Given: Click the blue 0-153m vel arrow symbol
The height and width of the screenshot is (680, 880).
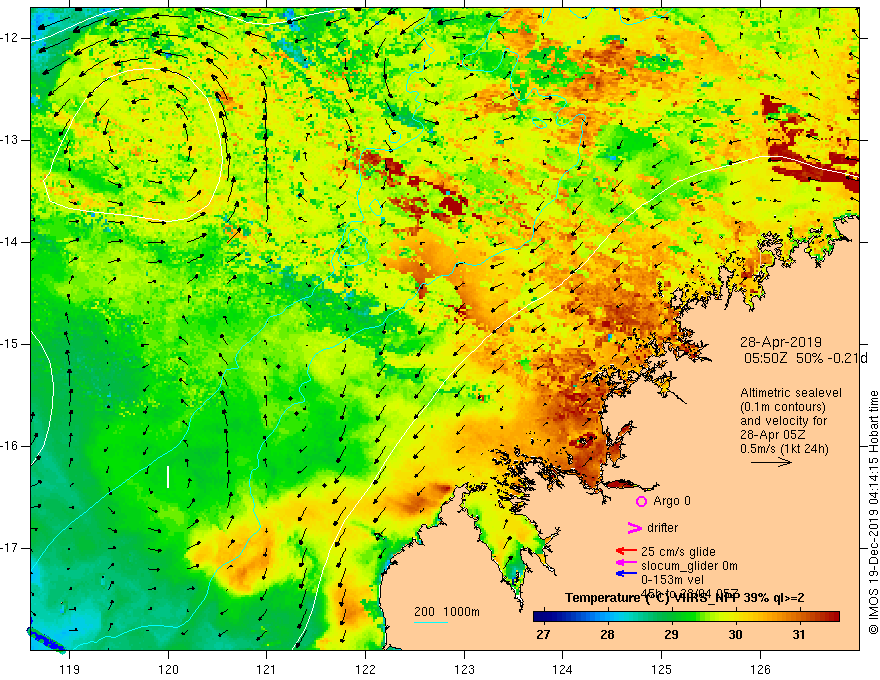Looking at the screenshot, I should pos(626,573).
